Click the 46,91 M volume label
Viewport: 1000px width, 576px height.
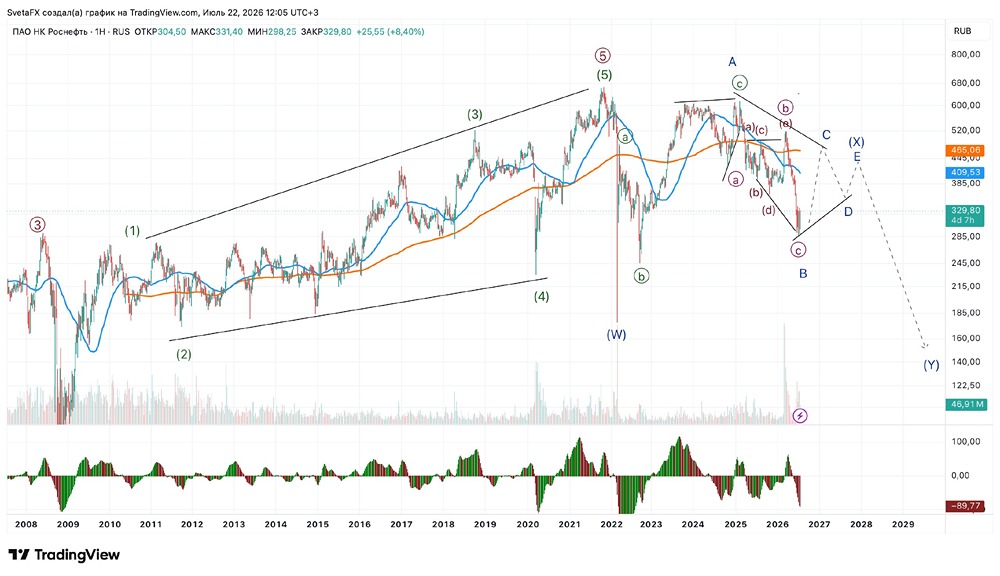[967, 404]
